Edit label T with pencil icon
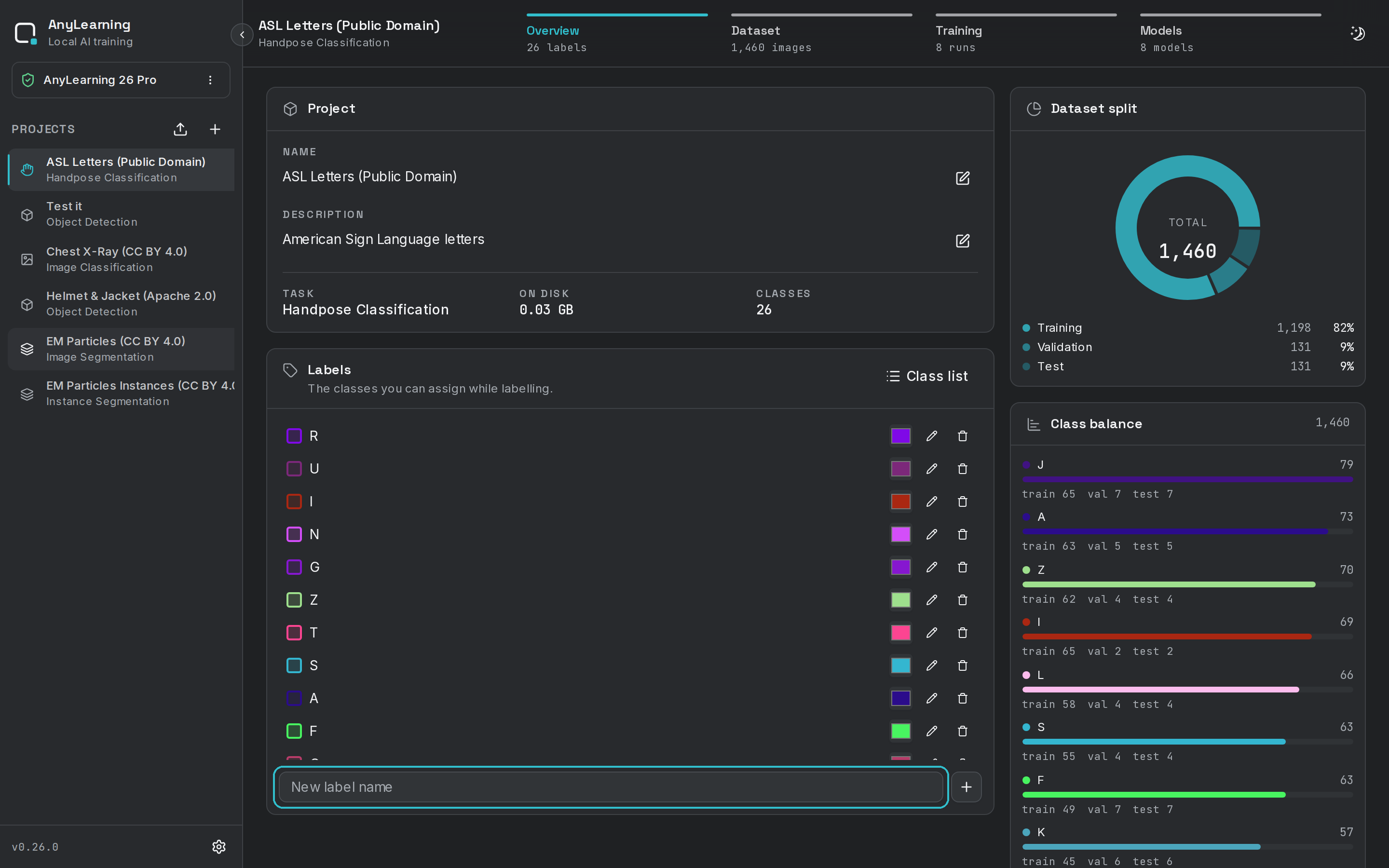Image resolution: width=1389 pixels, height=868 pixels. click(x=932, y=633)
